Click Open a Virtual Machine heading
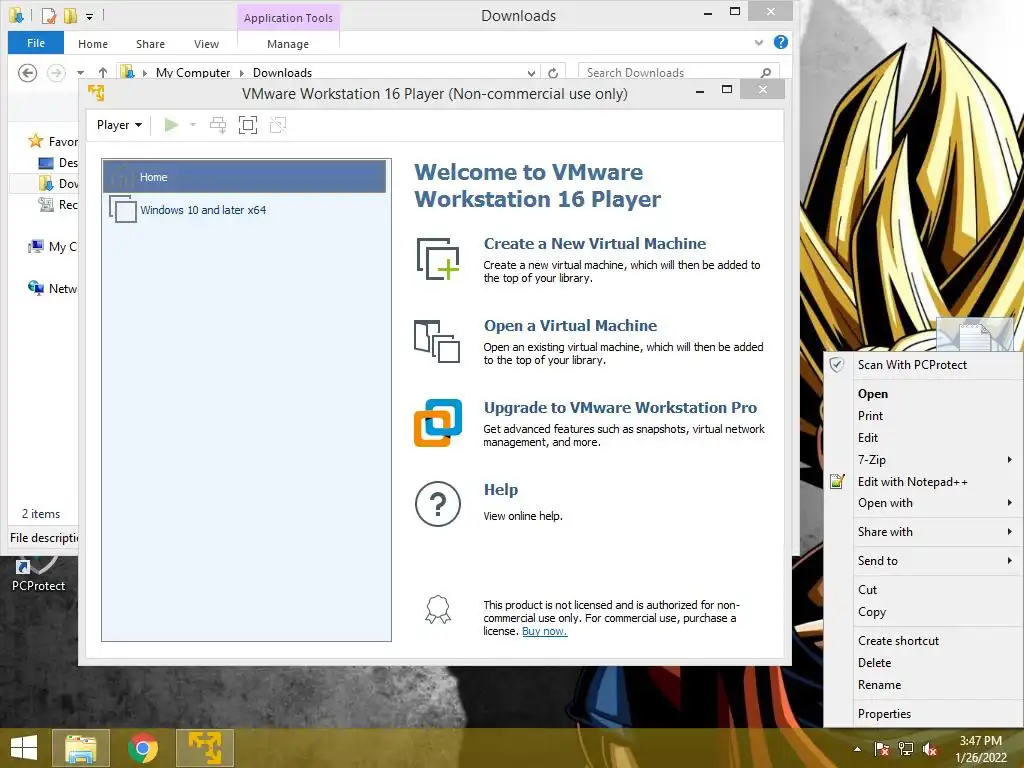Viewport: 1024px width, 768px height. pyautogui.click(x=570, y=325)
